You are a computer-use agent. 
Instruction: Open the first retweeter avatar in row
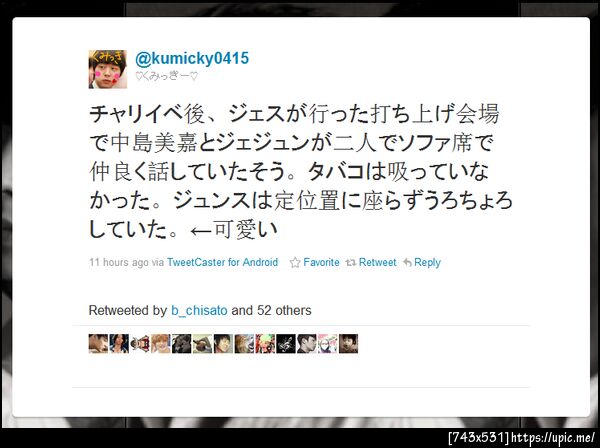tap(98, 343)
